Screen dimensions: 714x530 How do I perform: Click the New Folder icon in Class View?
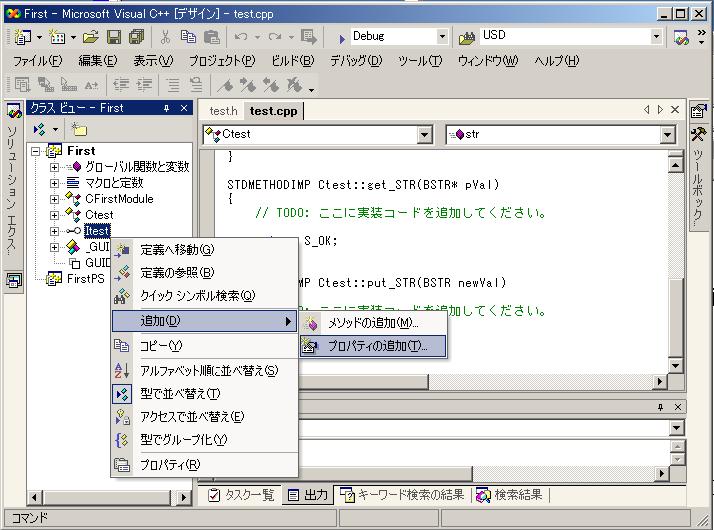point(79,130)
